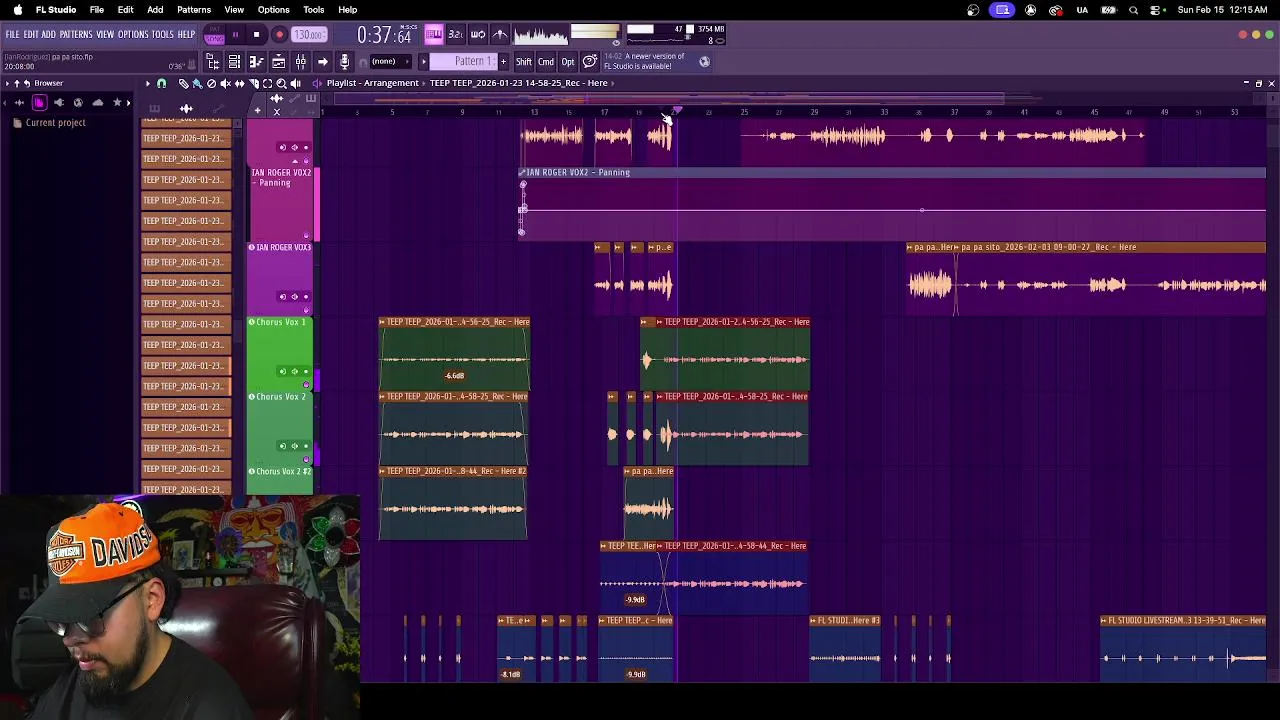This screenshot has width=1280, height=720.
Task: Select the zoom tool in playlist toolbar
Action: coord(281,83)
